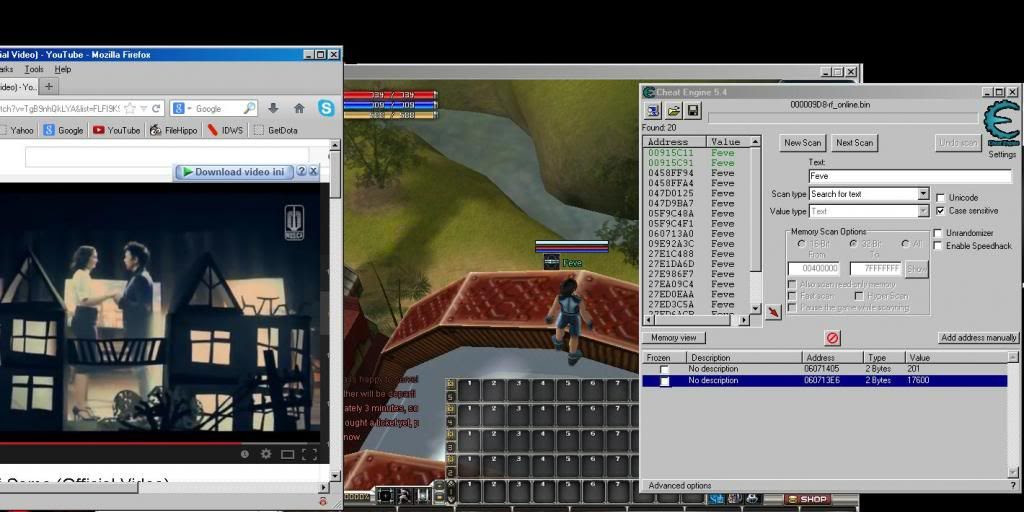Click the Skype icon in Firefox toolbar

click(326, 108)
